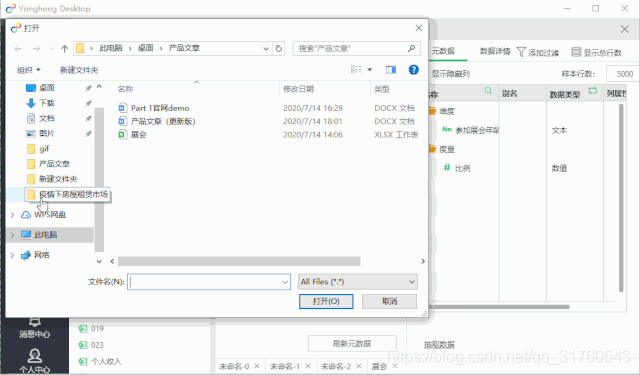Toggle the preview pane icon
The image size is (640, 375).
(x=391, y=70)
